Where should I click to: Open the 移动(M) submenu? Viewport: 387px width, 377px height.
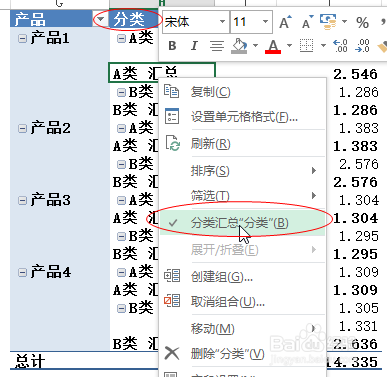click(242, 329)
